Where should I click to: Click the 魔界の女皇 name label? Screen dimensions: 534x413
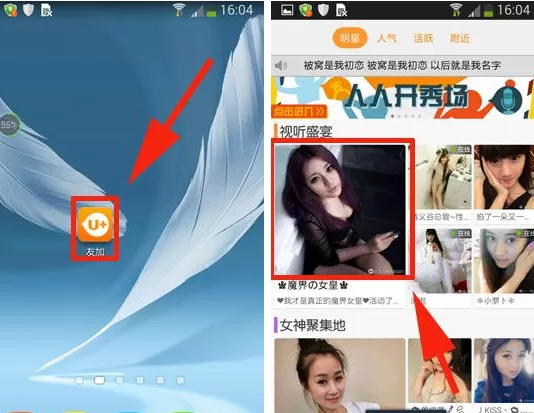click(x=313, y=286)
